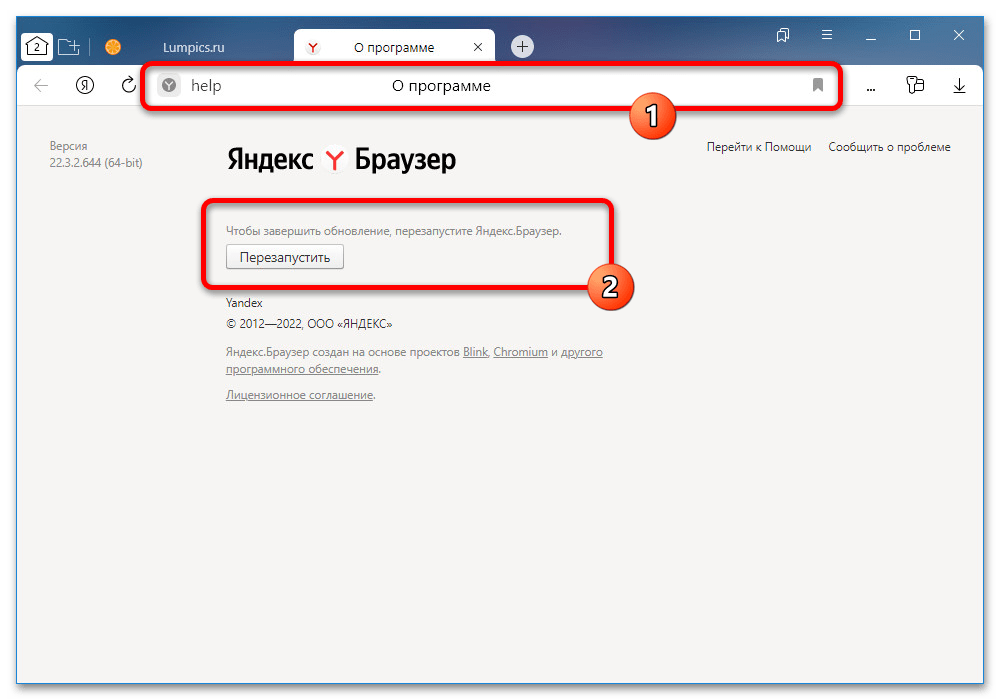Viewport: 1000px width, 700px height.
Task: Open the Blink link
Action: click(x=475, y=352)
